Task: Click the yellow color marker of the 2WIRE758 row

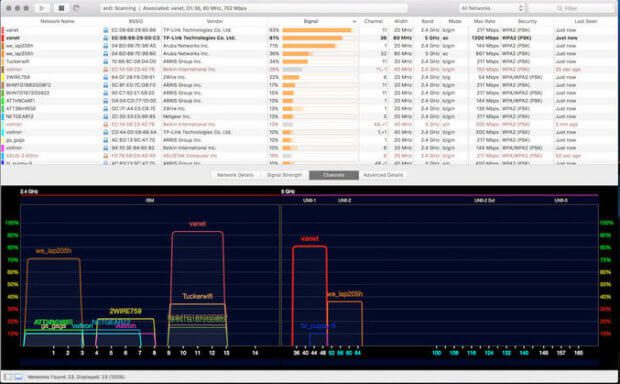Action: coord(3,77)
